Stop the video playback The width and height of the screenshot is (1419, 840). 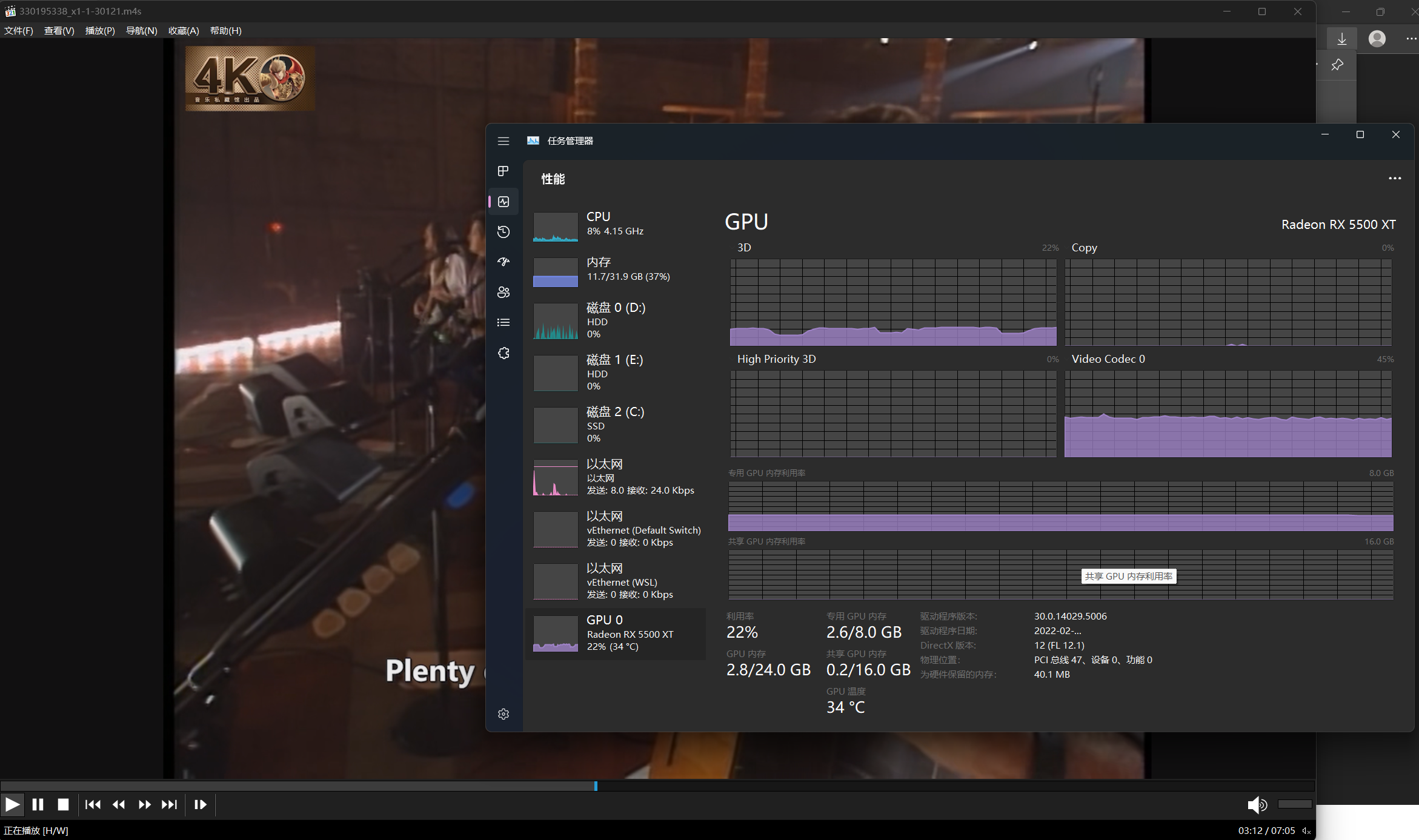(x=63, y=804)
